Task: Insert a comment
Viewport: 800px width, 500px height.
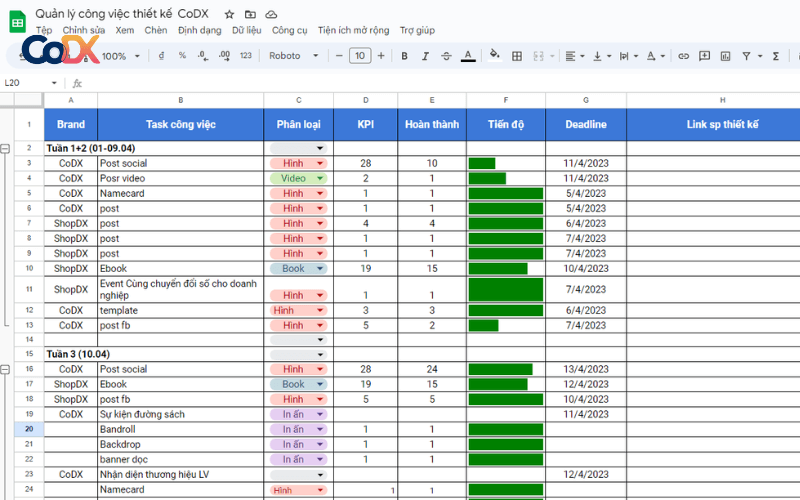Action: coord(704,56)
